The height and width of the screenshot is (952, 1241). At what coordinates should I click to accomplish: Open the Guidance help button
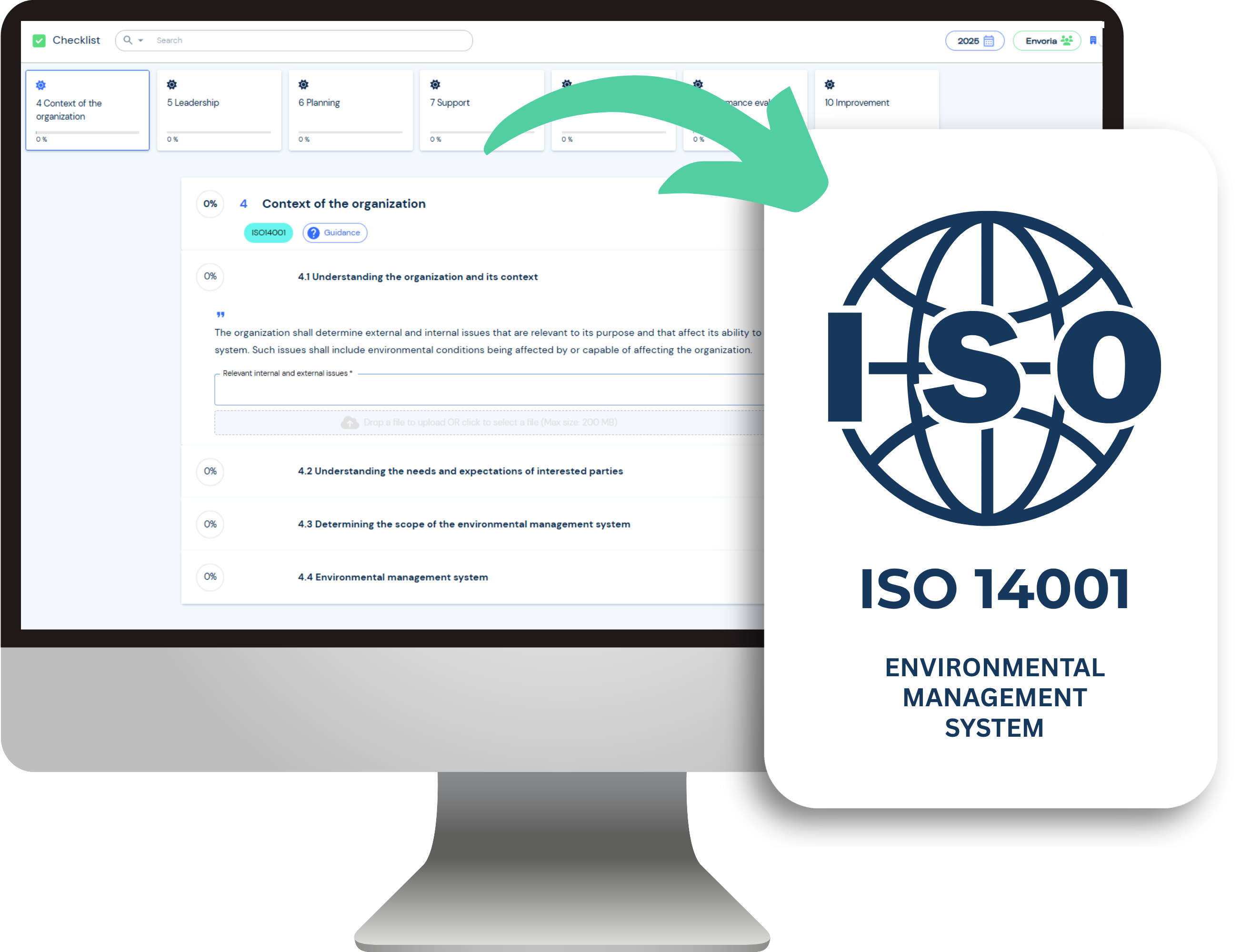[334, 233]
